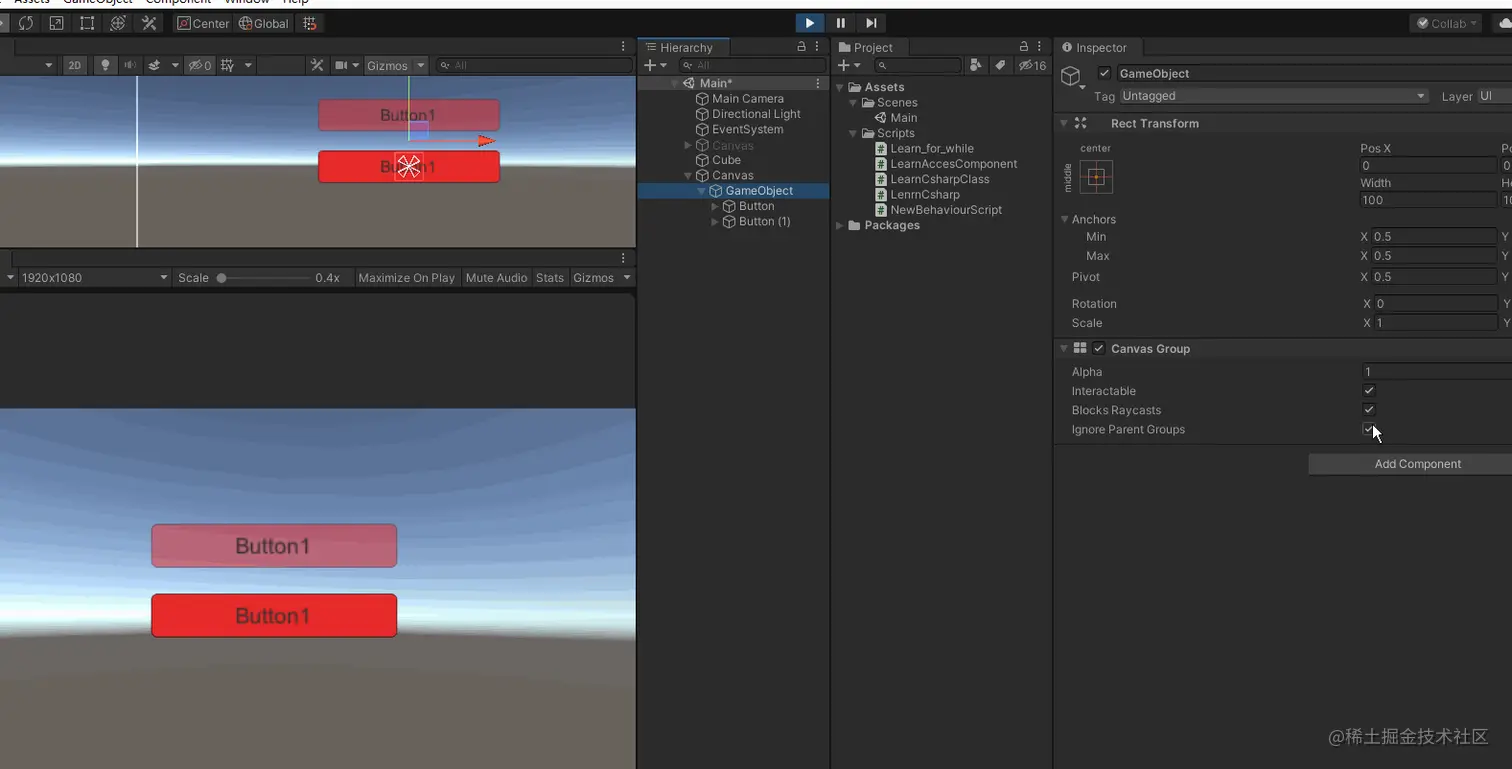Open the Collab dropdown
The width and height of the screenshot is (1512, 769).
pyautogui.click(x=1447, y=23)
